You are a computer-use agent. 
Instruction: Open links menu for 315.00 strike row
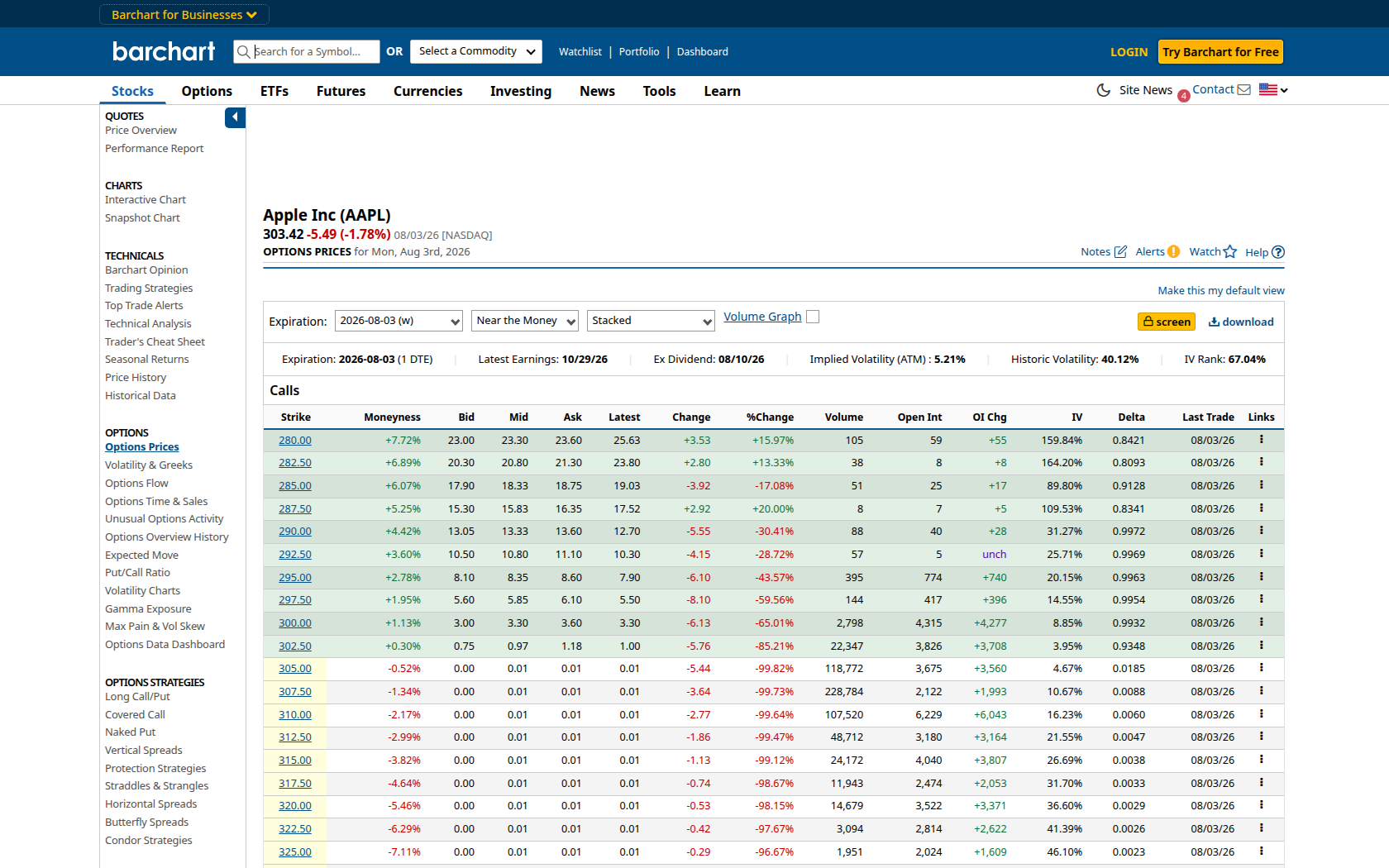(x=1262, y=760)
